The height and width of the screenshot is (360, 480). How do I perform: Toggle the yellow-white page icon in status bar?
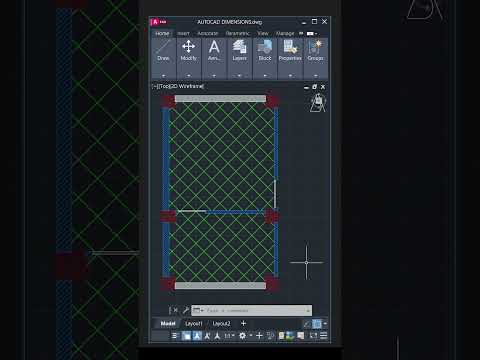tap(281, 336)
